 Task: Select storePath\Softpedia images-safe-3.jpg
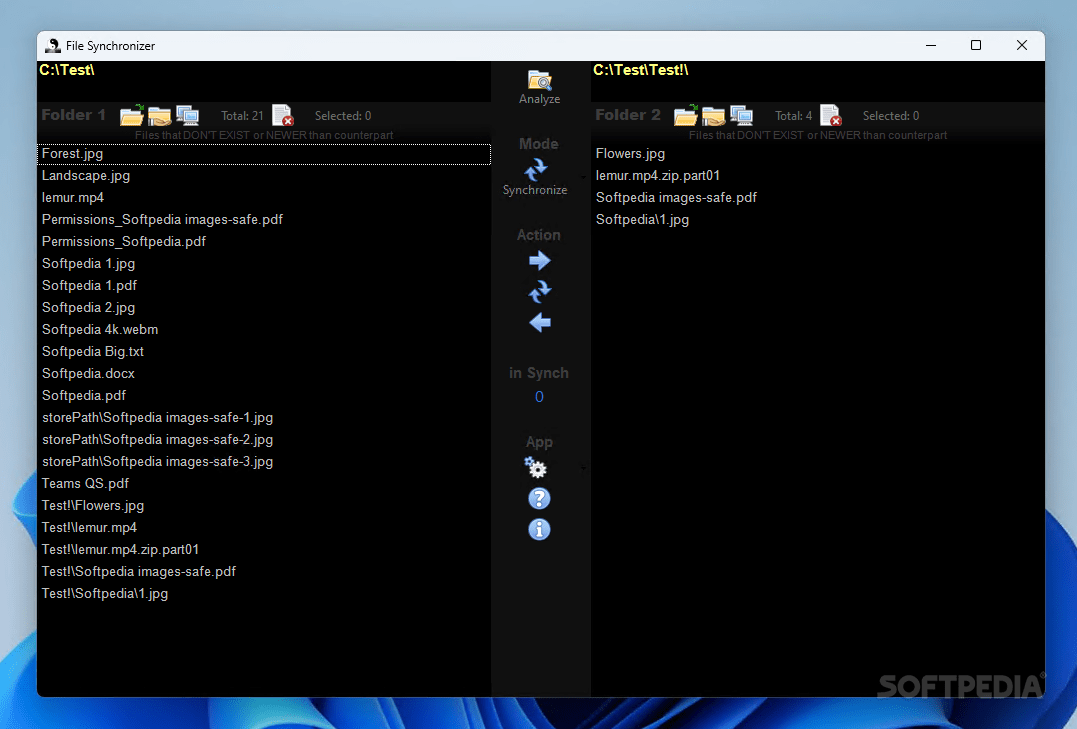[x=264, y=462]
